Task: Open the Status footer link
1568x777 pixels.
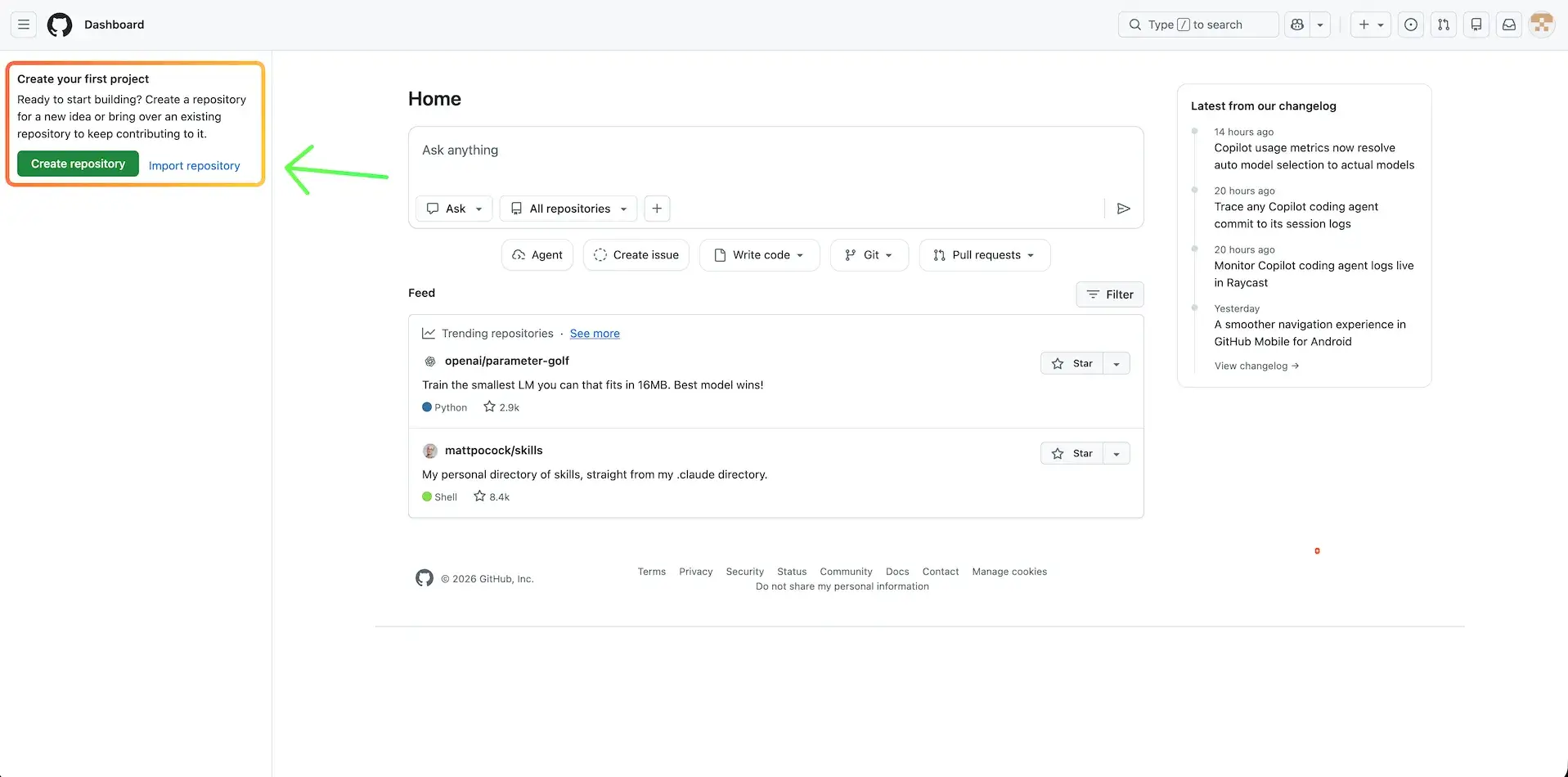Action: pos(792,572)
